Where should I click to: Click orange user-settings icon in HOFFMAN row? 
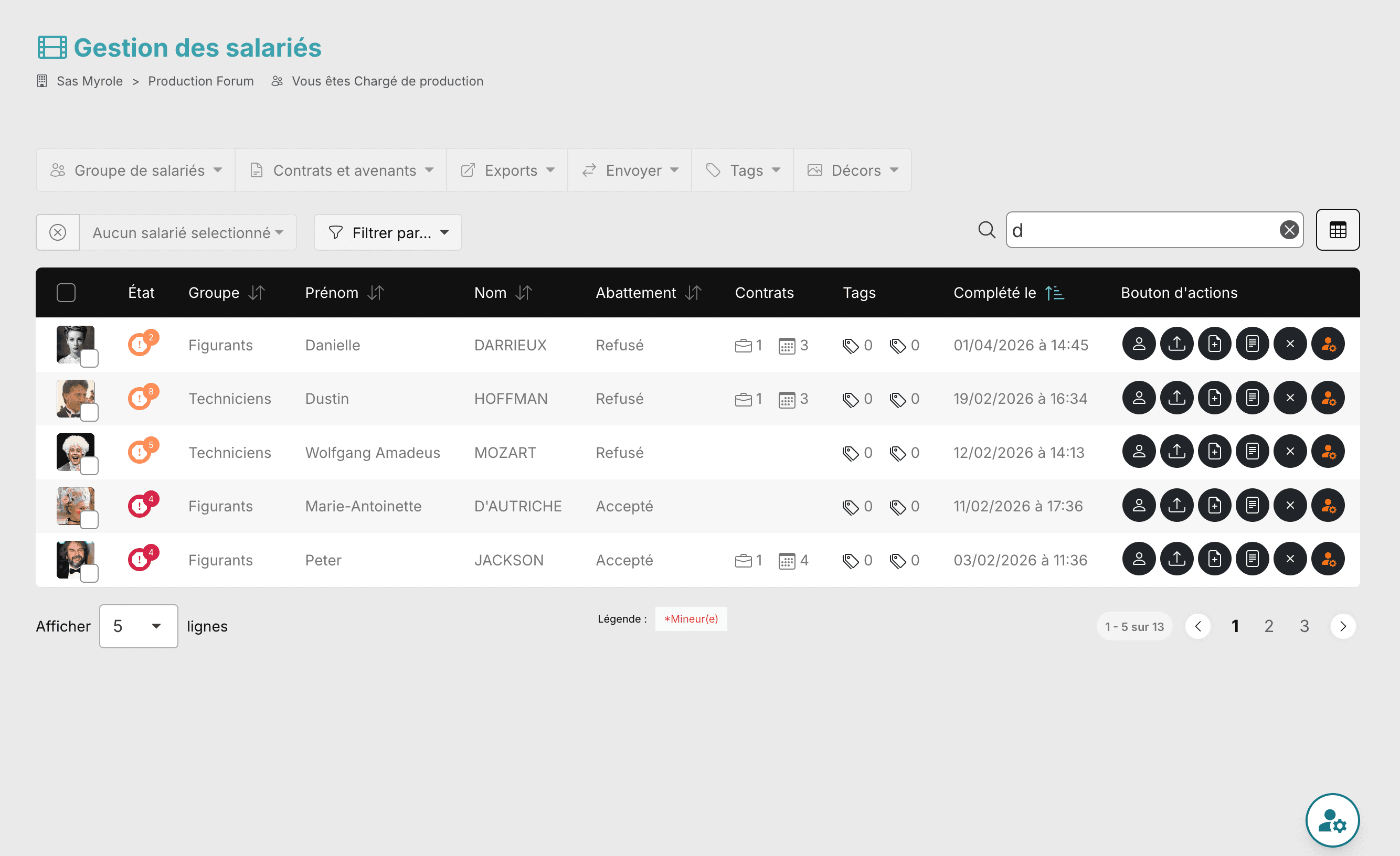[1328, 398]
